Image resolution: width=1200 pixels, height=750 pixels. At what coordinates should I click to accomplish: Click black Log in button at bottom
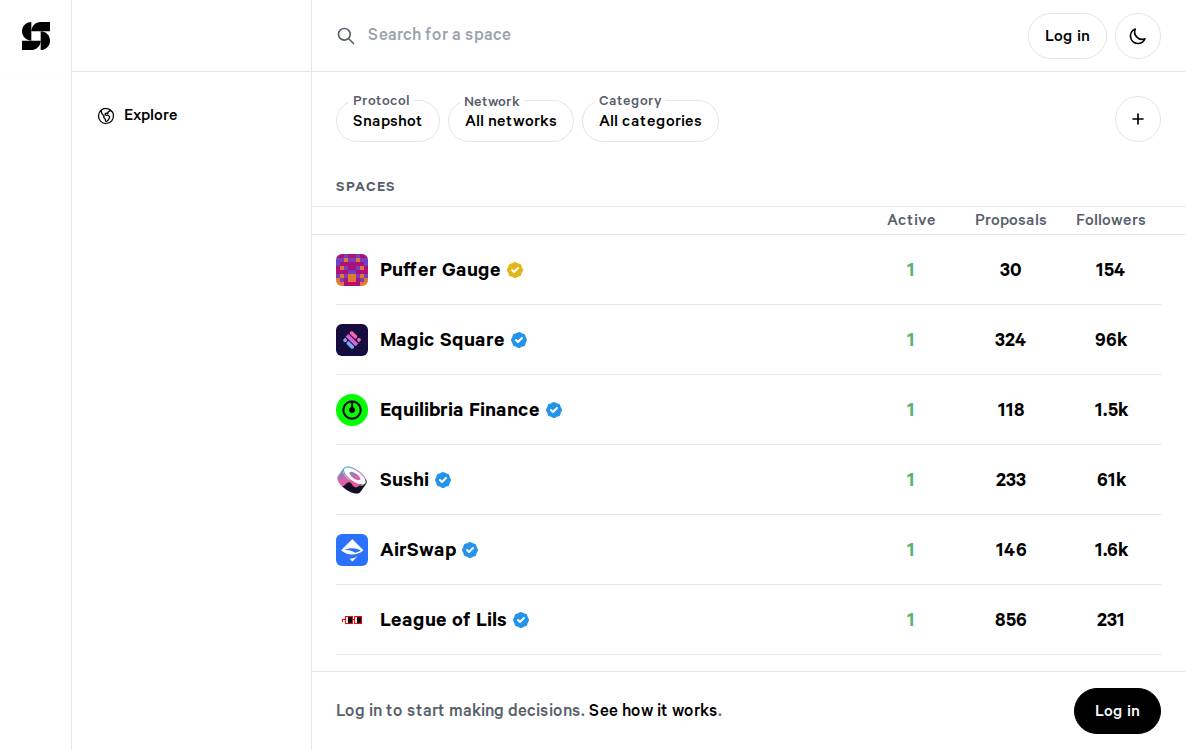pyautogui.click(x=1117, y=711)
